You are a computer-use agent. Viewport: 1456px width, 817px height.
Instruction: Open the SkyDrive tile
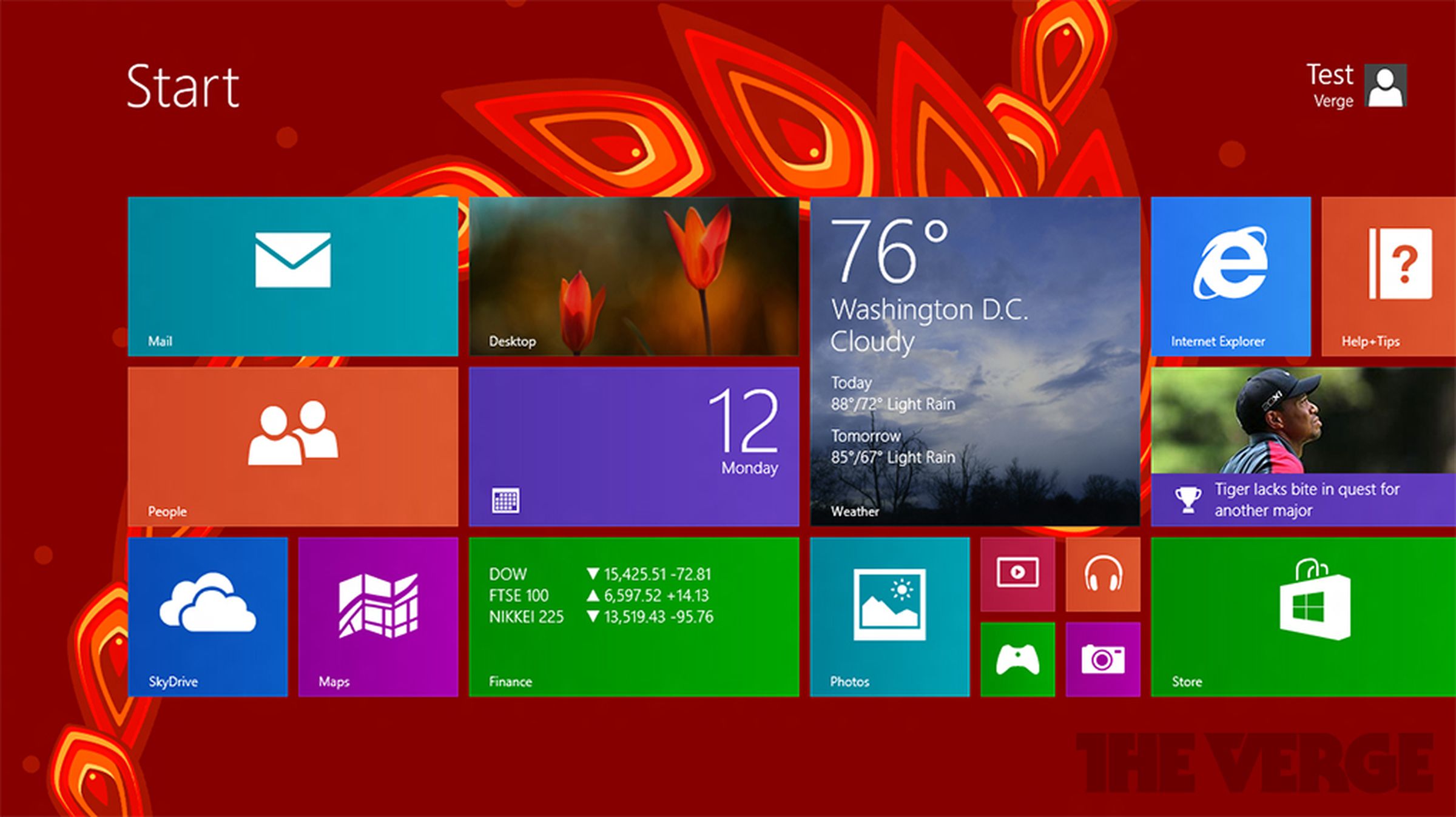pos(207,617)
